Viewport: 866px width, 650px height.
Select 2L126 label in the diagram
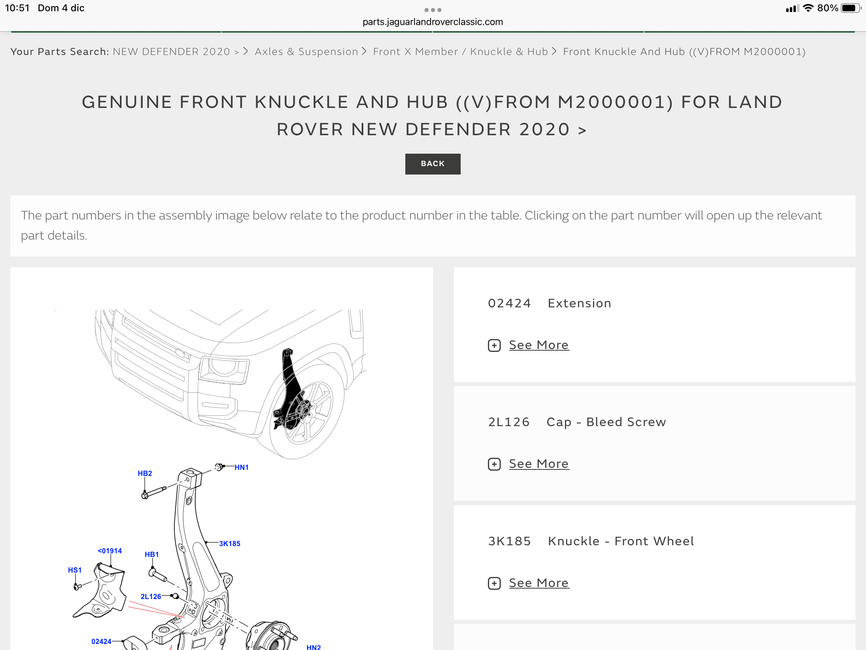click(x=150, y=597)
